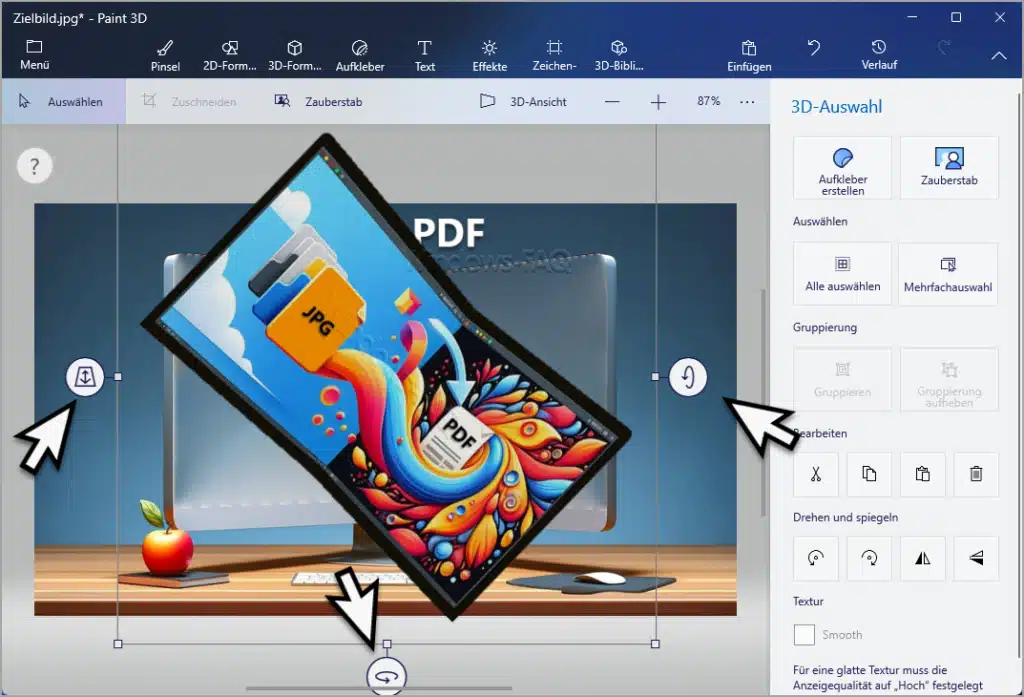1024x697 pixels.
Task: Copy the selection with the copy icon
Action: pos(869,474)
